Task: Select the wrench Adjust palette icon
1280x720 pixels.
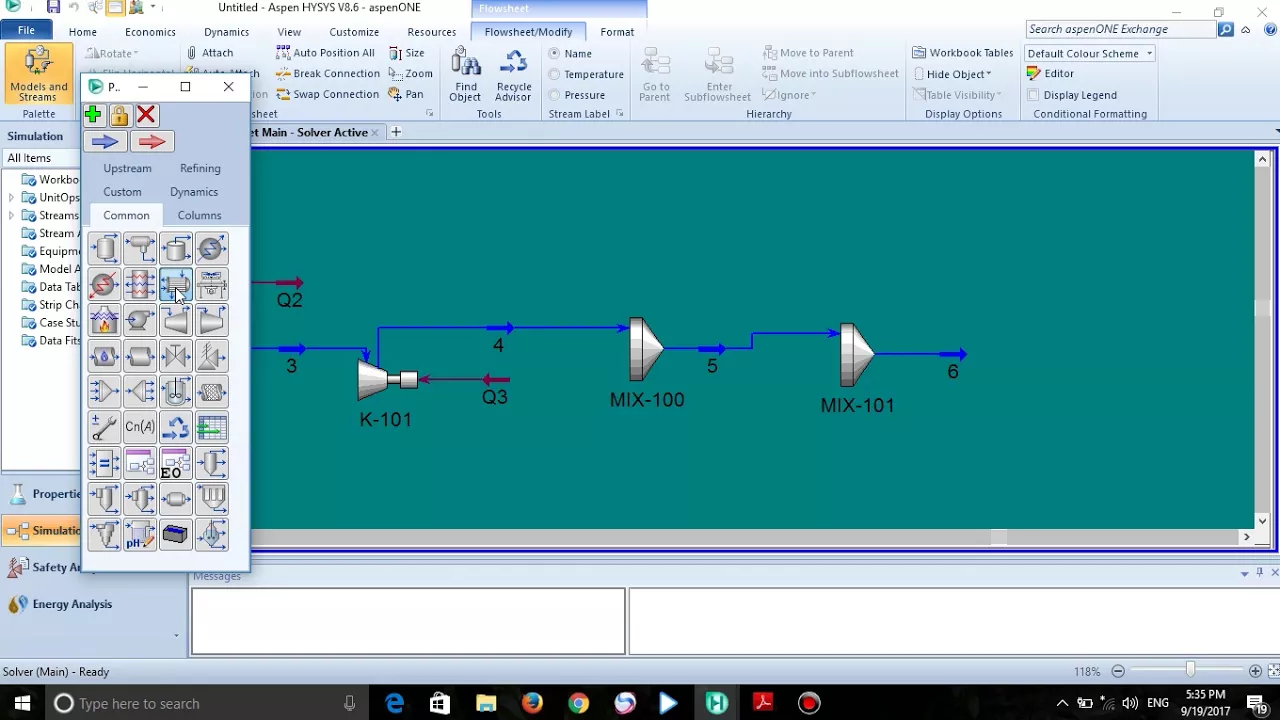Action: coord(104,428)
